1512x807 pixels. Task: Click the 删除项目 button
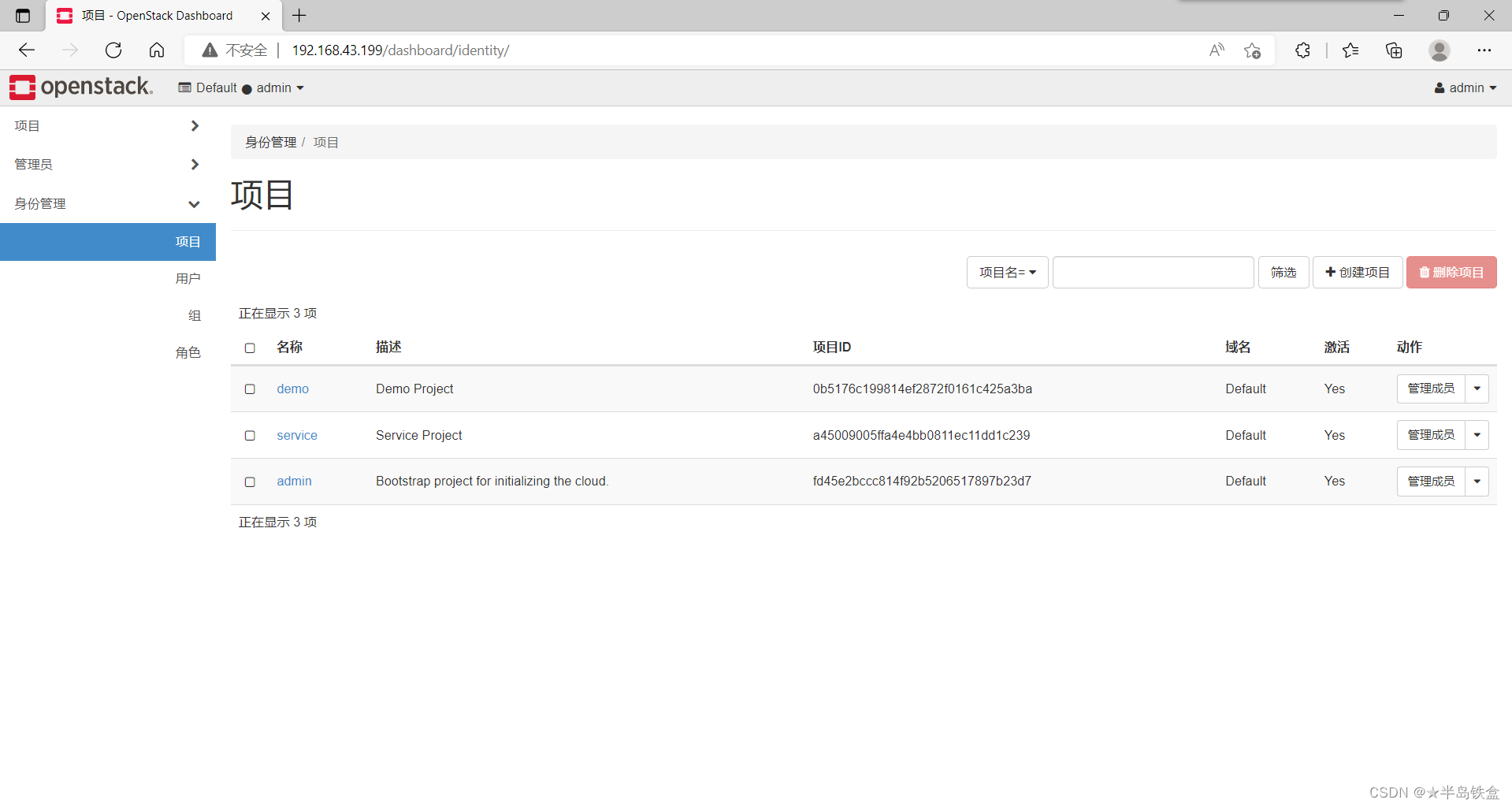(1451, 273)
